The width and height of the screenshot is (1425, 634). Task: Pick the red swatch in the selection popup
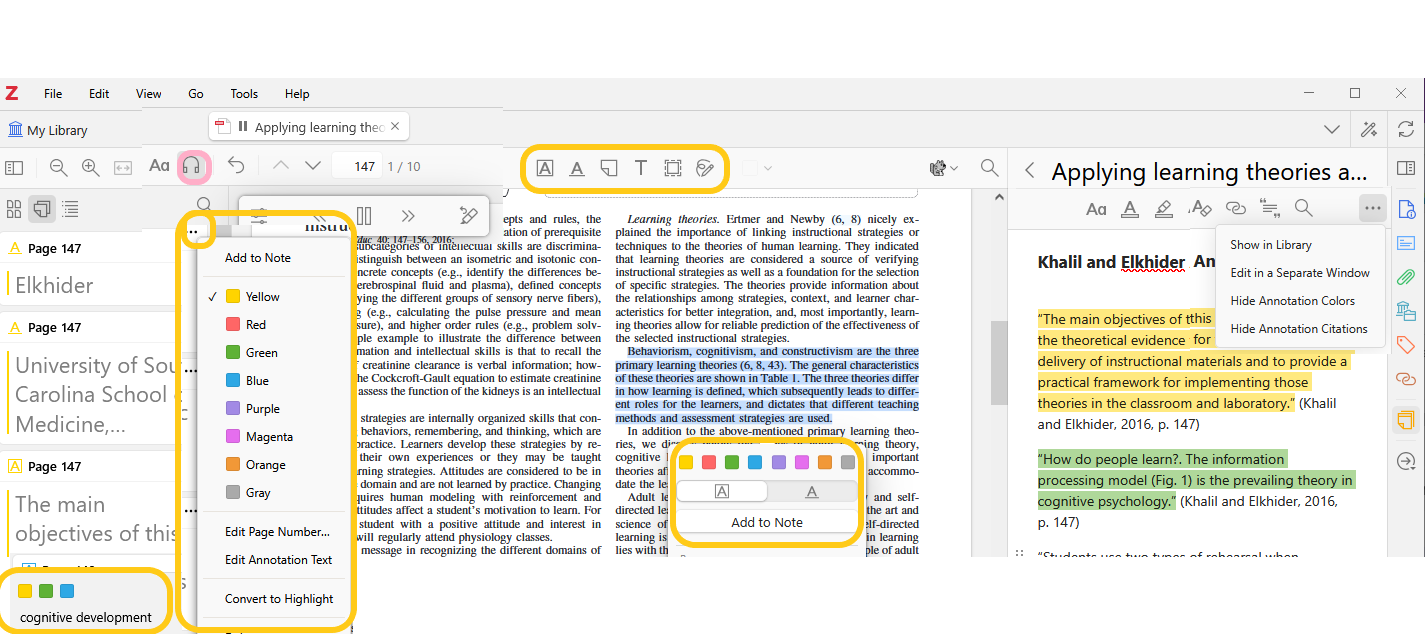coord(709,462)
